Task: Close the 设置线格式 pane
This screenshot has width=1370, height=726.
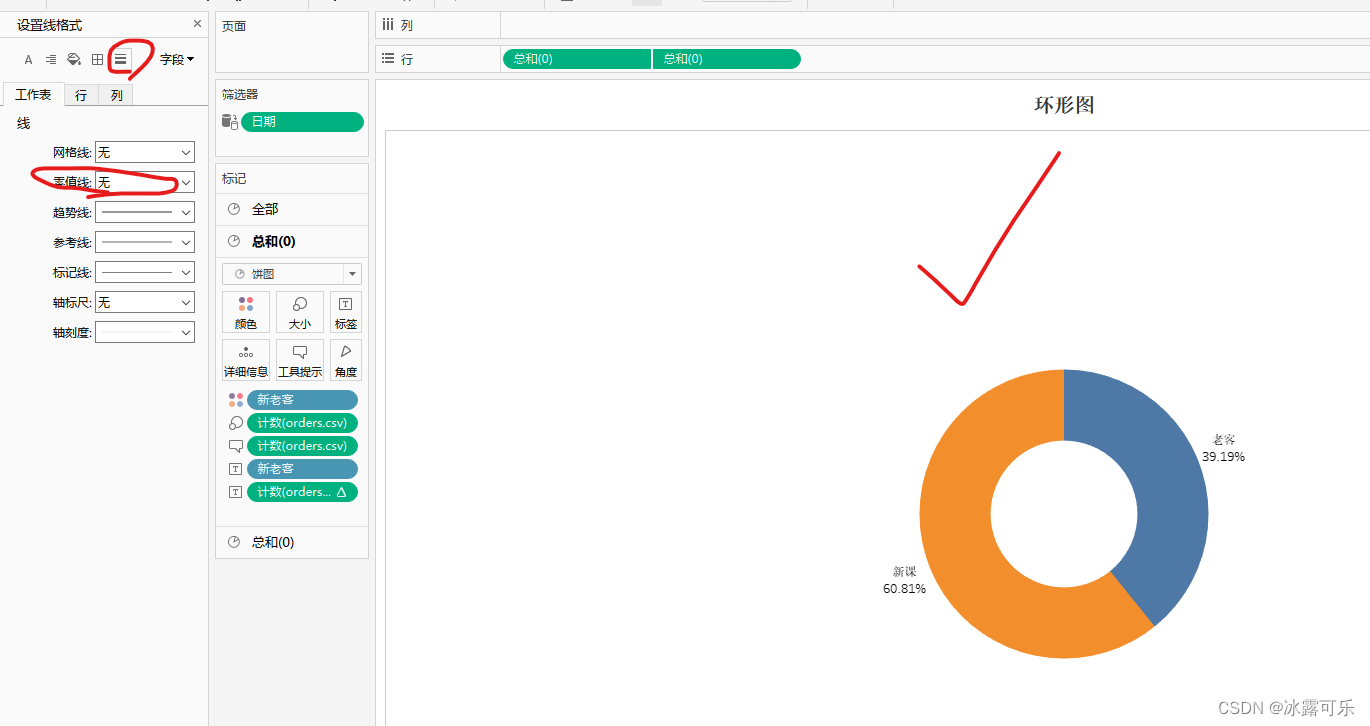Action: (197, 24)
